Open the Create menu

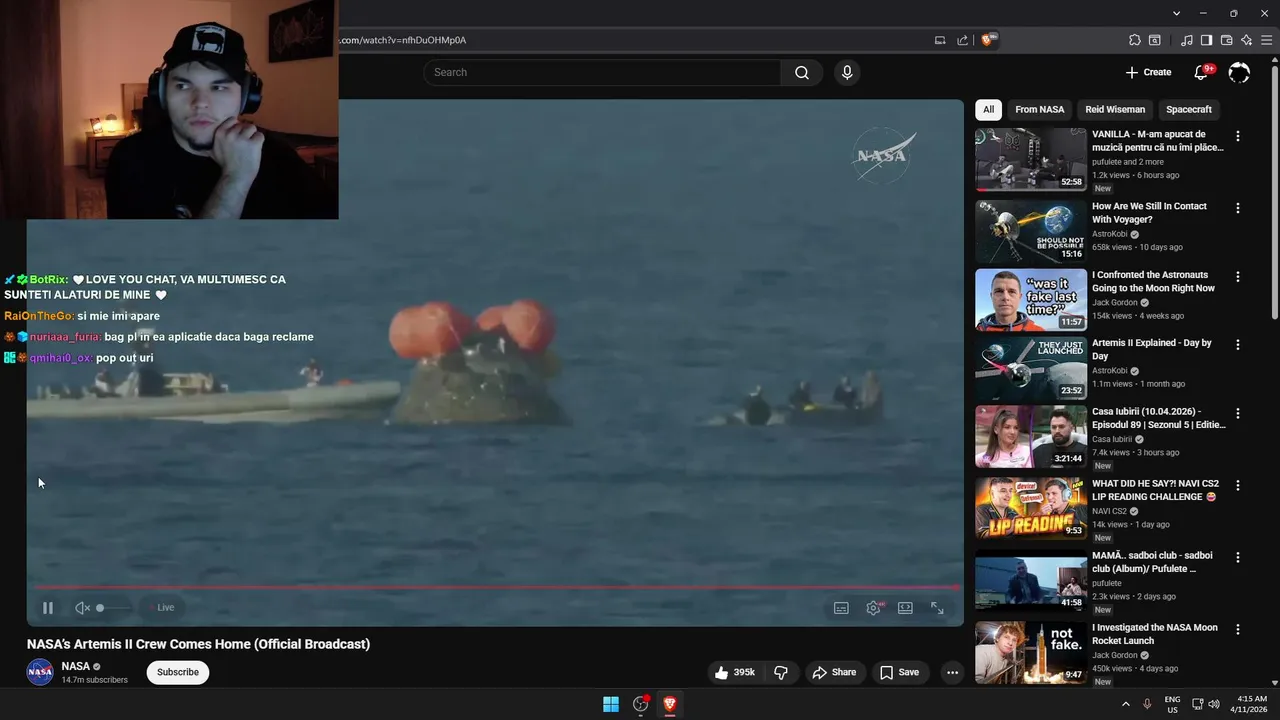point(1148,72)
